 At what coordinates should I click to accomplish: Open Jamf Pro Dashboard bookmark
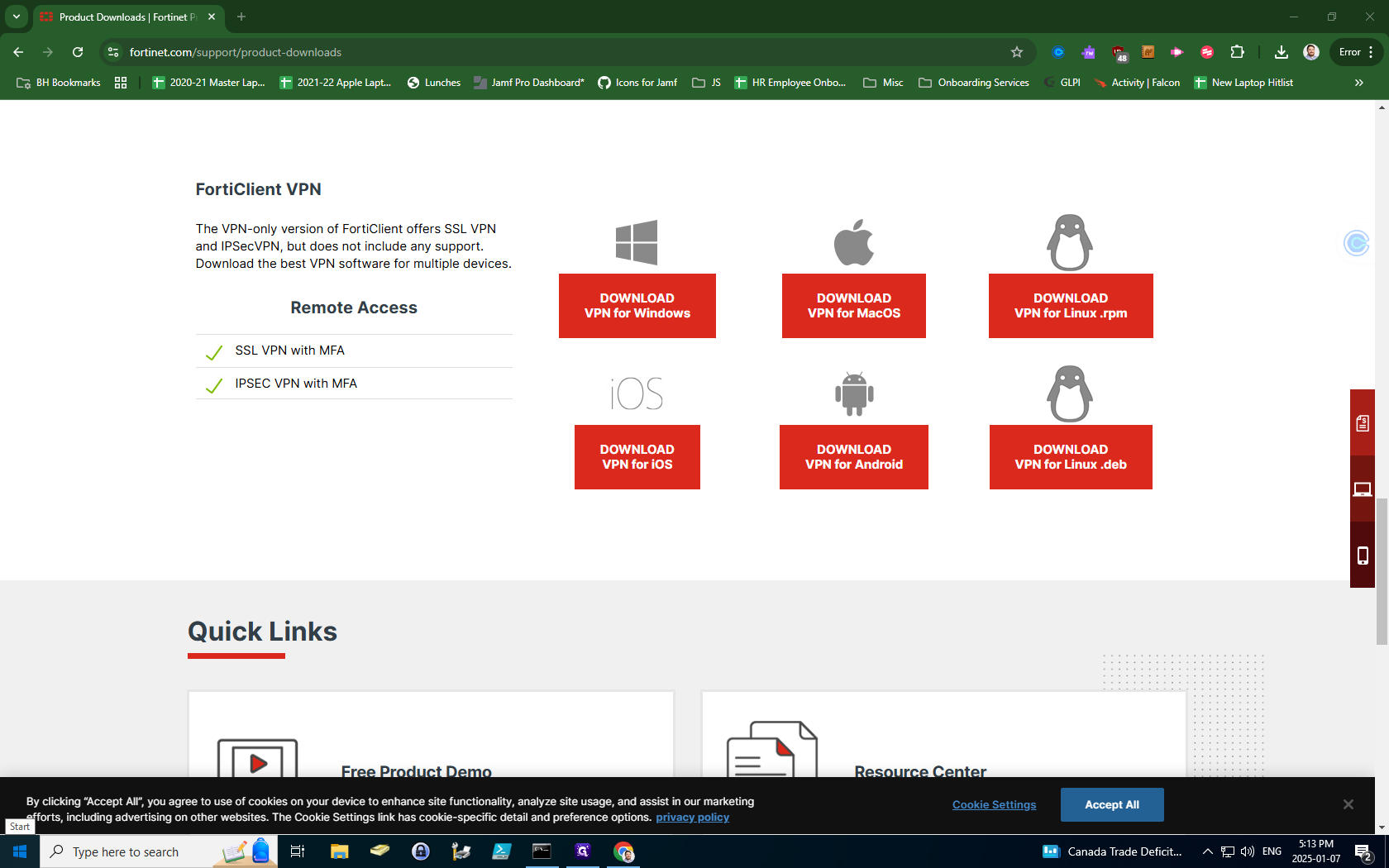coord(529,83)
